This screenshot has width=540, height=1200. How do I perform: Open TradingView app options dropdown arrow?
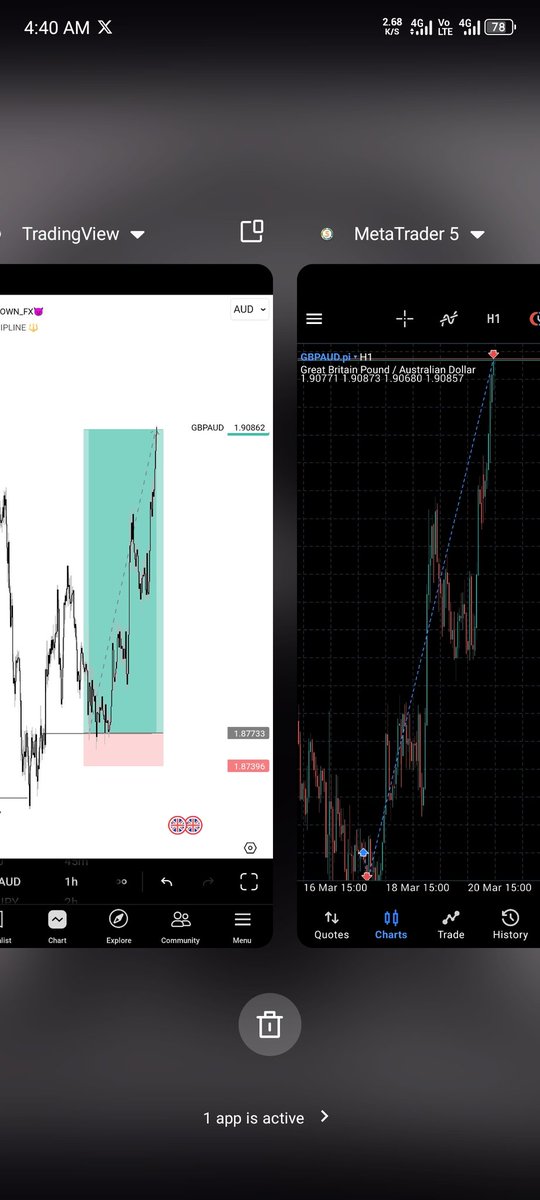pos(137,234)
